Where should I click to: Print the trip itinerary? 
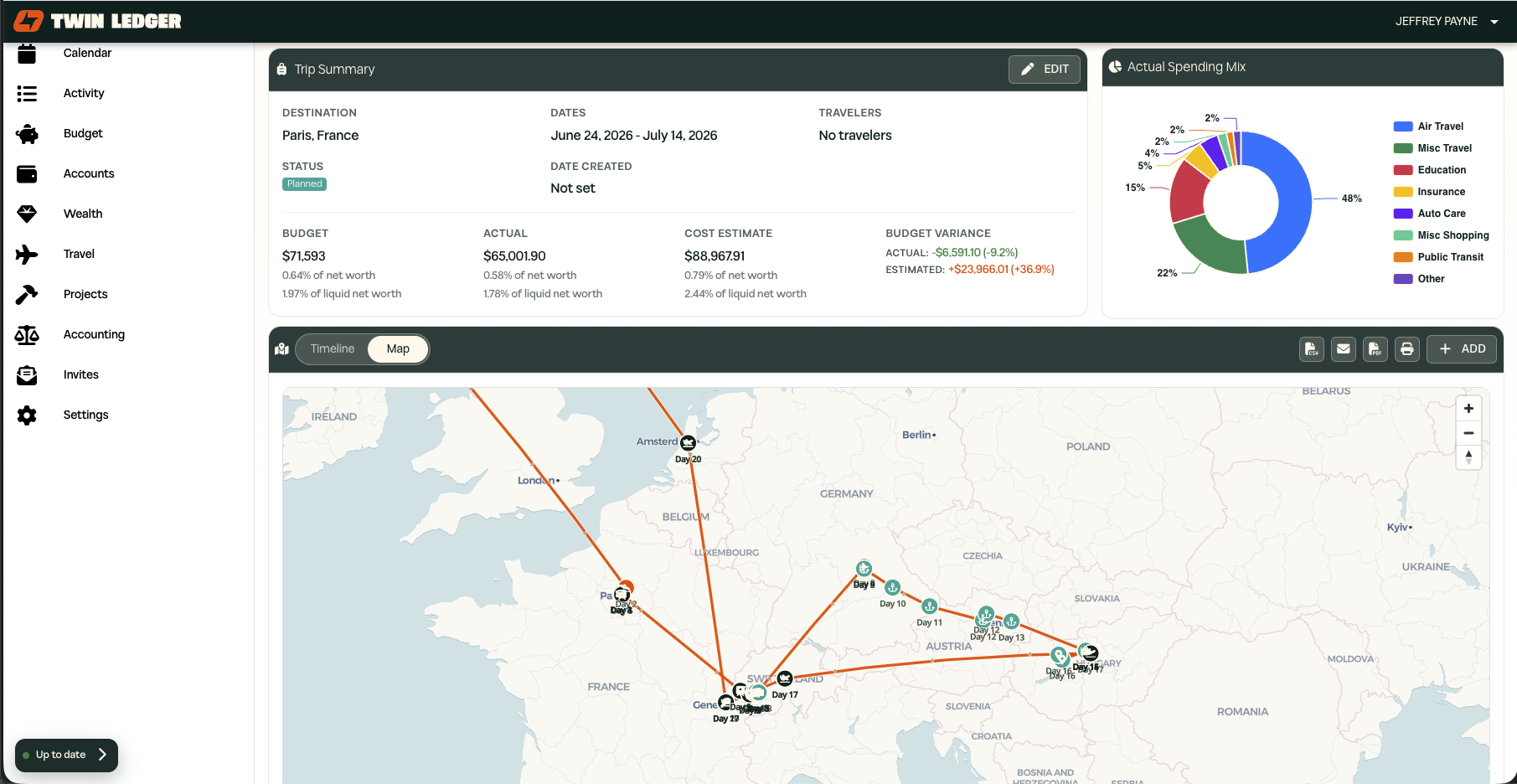pyautogui.click(x=1407, y=349)
